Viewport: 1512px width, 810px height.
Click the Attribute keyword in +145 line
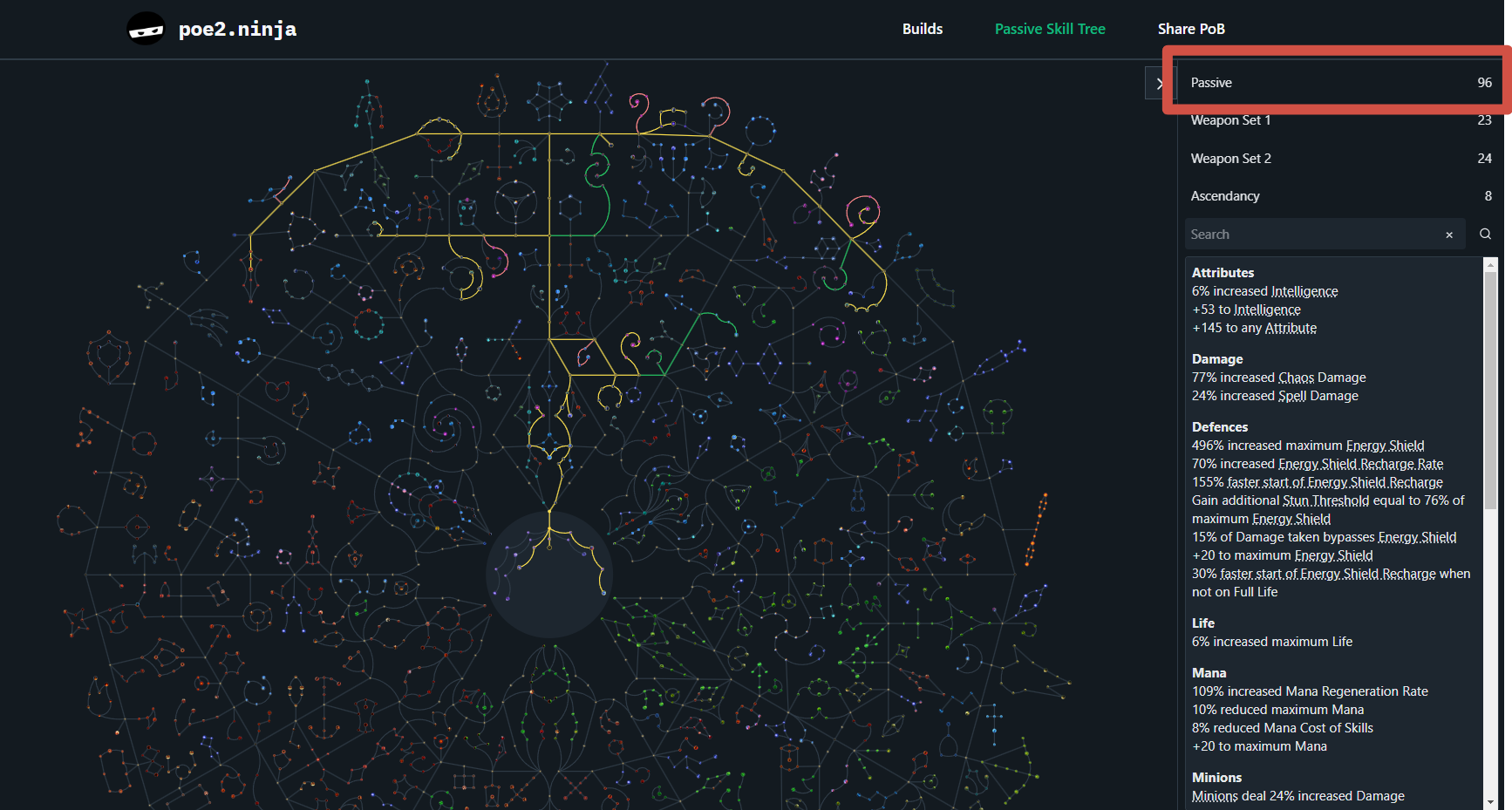1291,328
